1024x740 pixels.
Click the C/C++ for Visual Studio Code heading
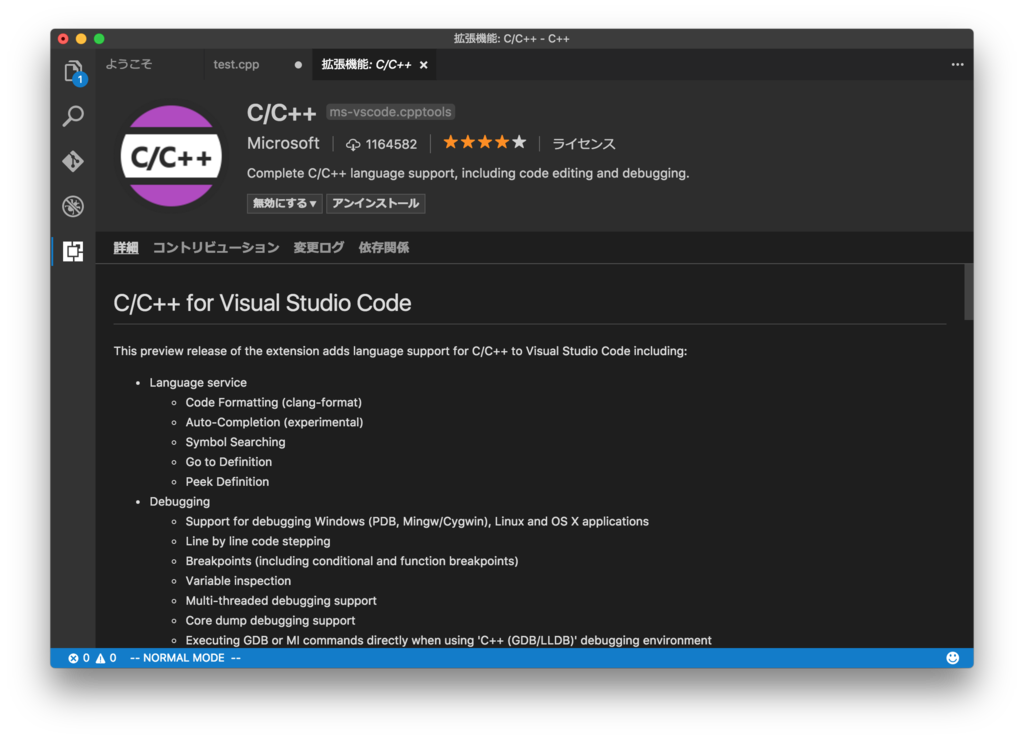[x=263, y=303]
